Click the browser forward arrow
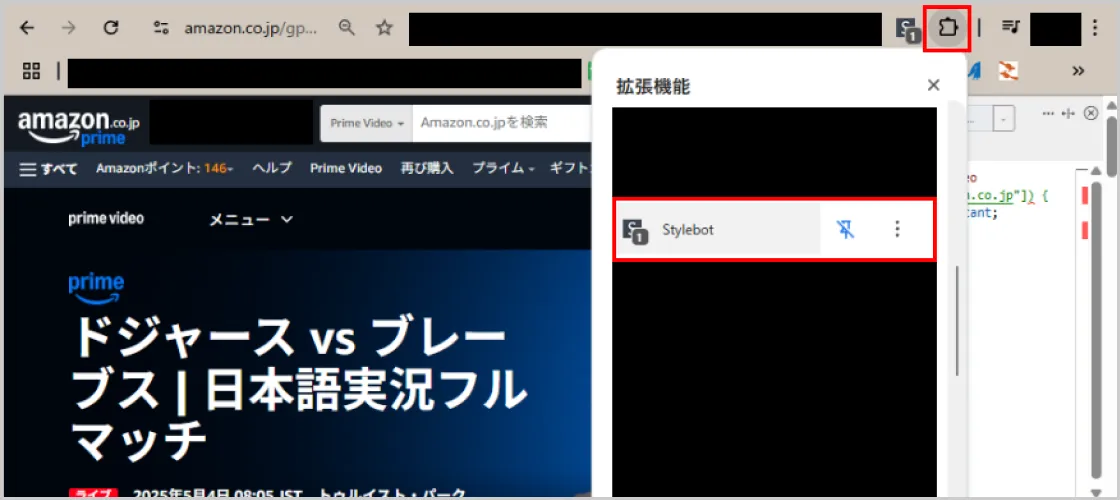 click(69, 28)
